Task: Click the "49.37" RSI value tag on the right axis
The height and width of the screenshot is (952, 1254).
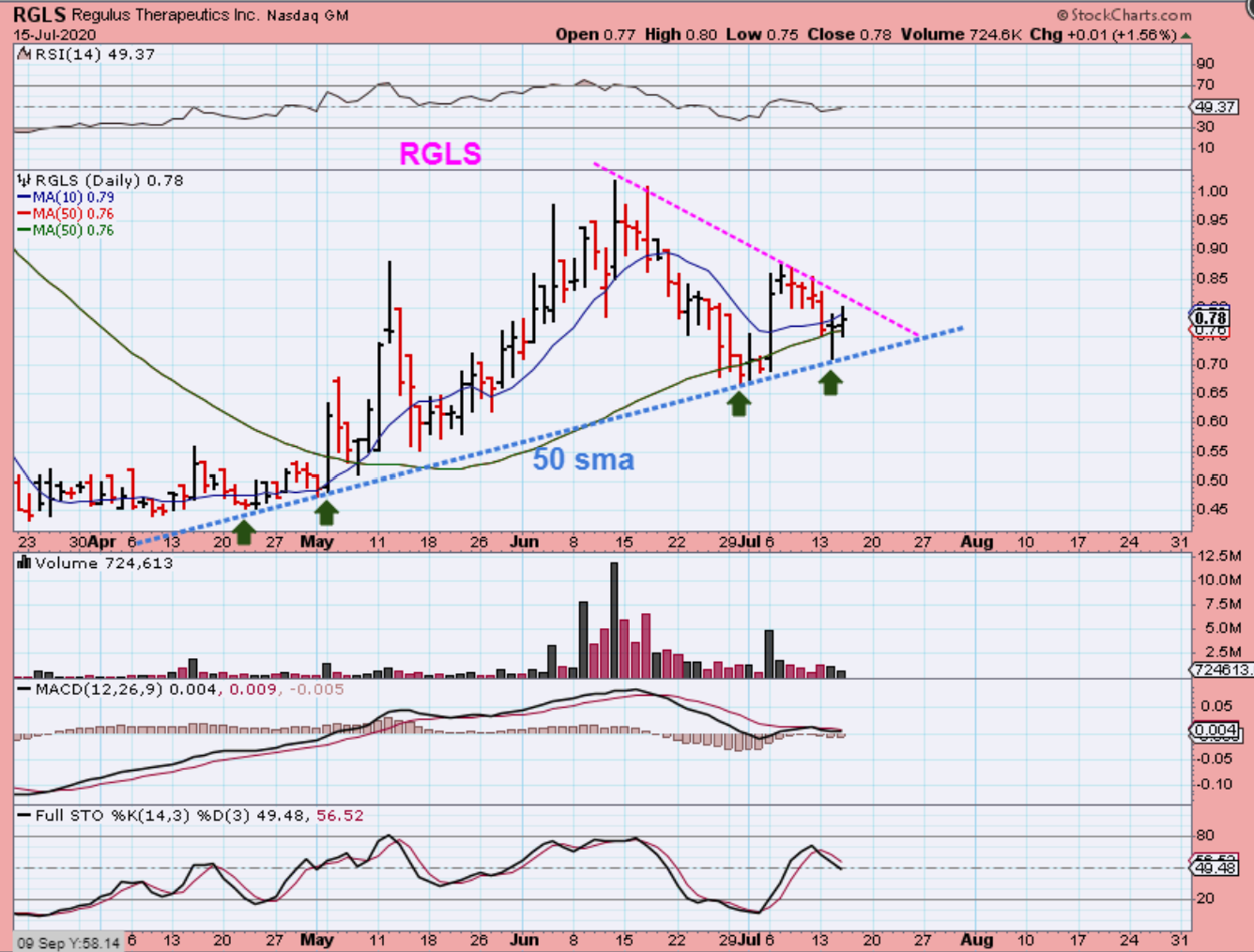Action: (1216, 107)
